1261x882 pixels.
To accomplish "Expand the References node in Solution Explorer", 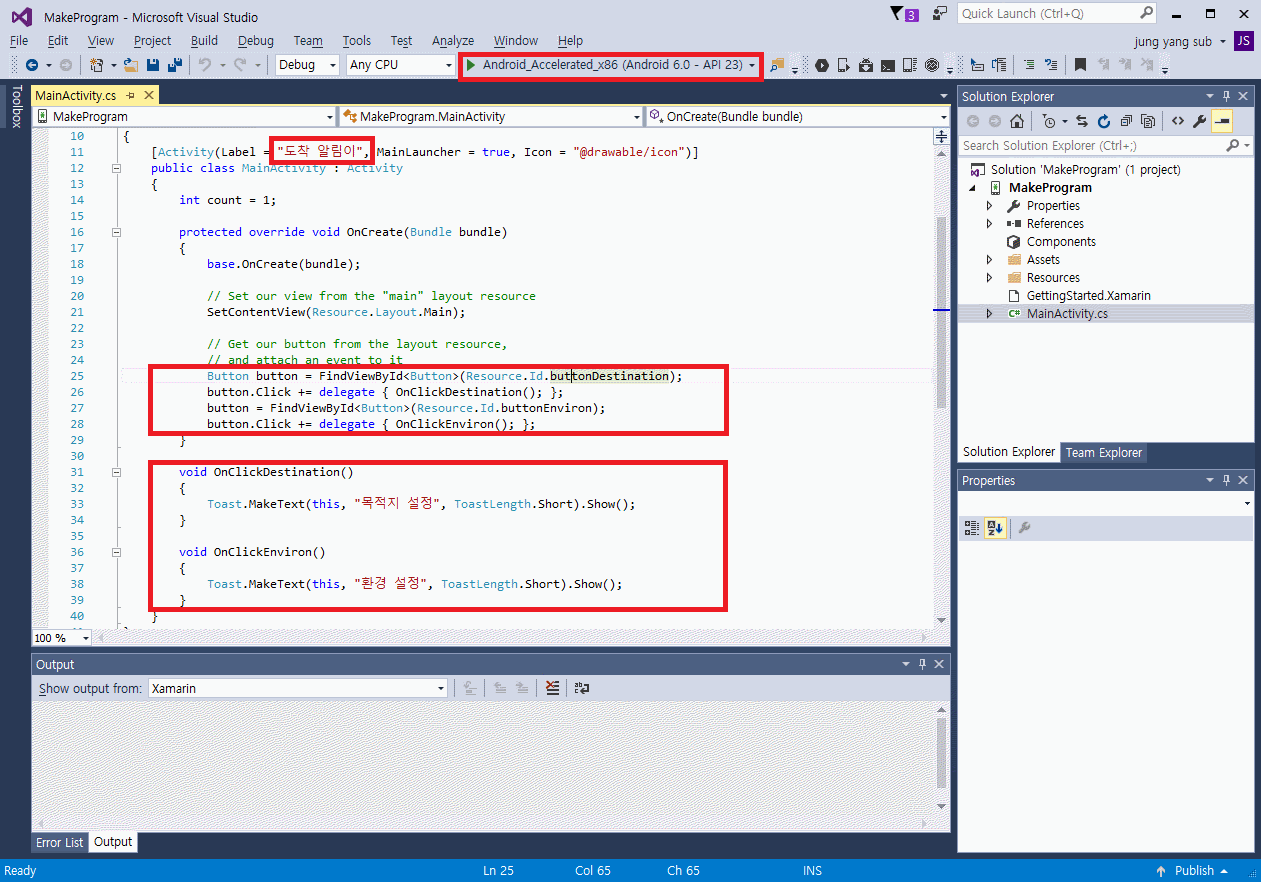I will pos(989,224).
